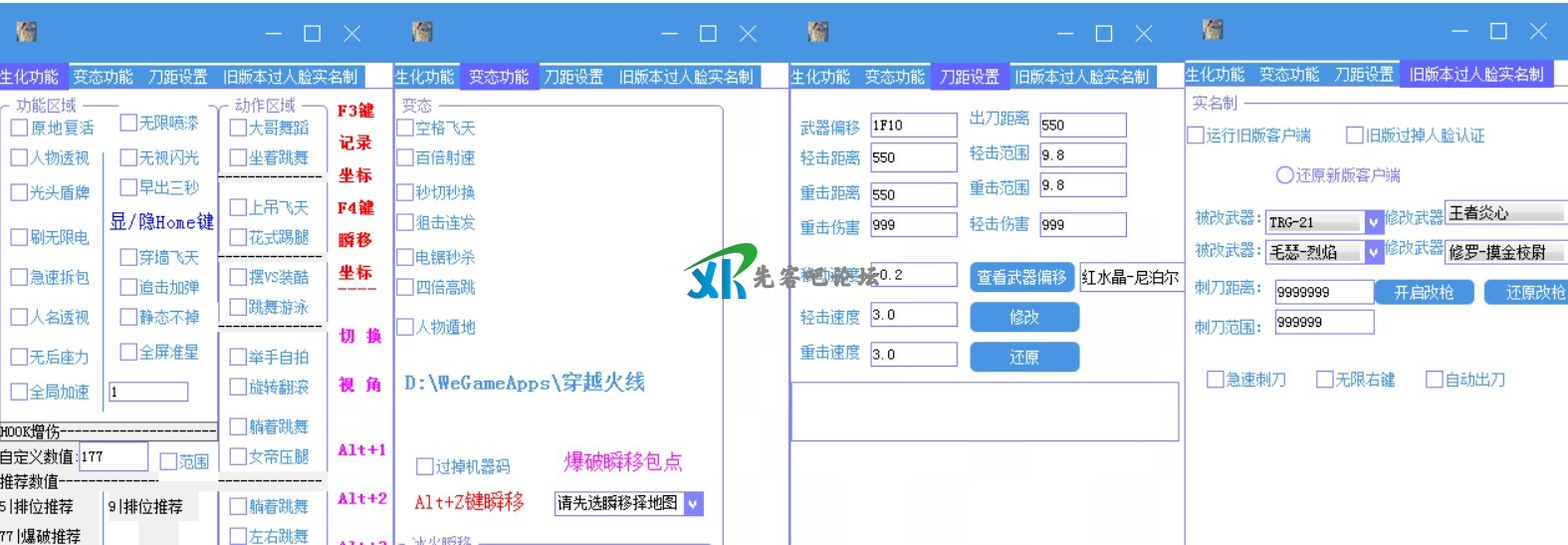The image size is (1568, 545).
Task: Open the 毛瑟-烈焰 weapon dropdown
Action: click(x=1374, y=252)
